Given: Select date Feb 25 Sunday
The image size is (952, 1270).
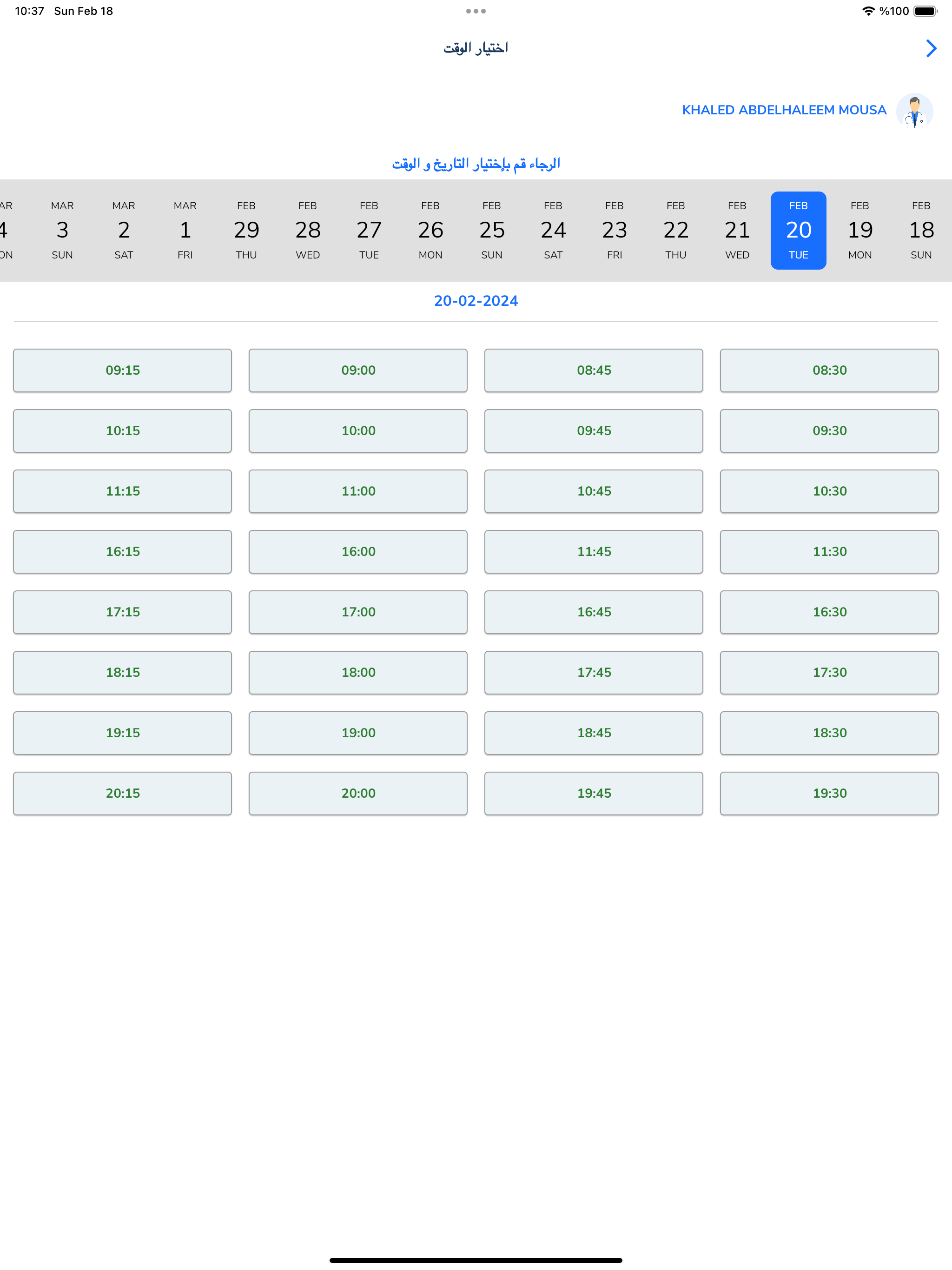Looking at the screenshot, I should [x=491, y=230].
